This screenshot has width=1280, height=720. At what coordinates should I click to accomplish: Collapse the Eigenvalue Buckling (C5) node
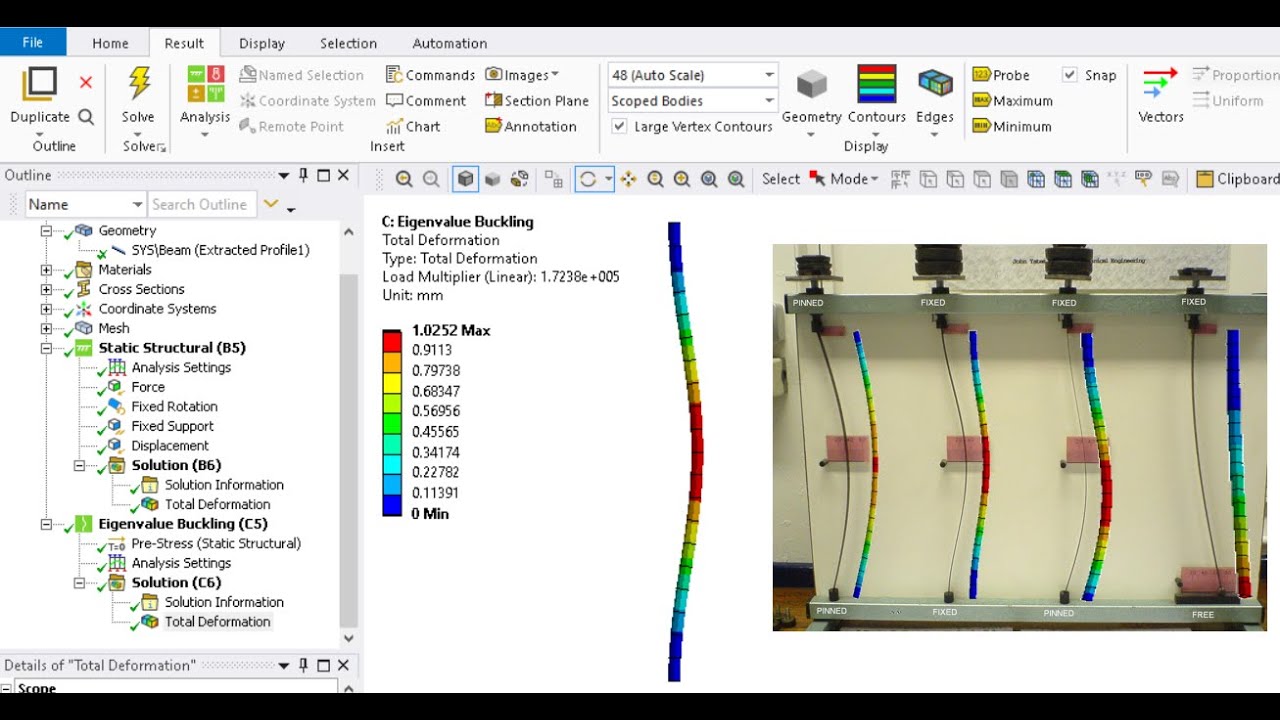coord(46,524)
